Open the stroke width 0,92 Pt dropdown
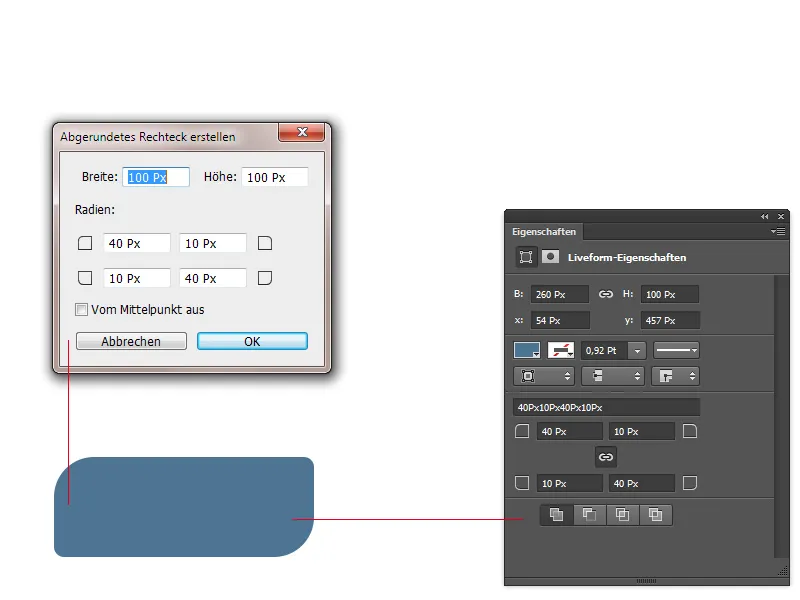Image resolution: width=800 pixels, height=600 pixels. [x=637, y=351]
